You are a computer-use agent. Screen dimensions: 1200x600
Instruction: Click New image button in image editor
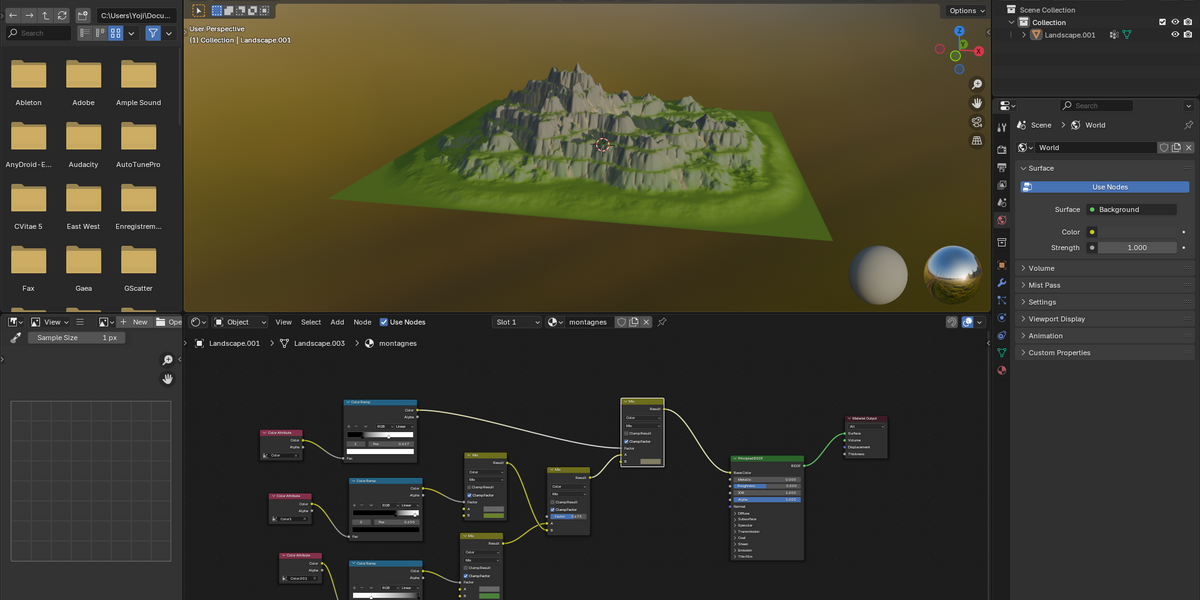tap(134, 322)
